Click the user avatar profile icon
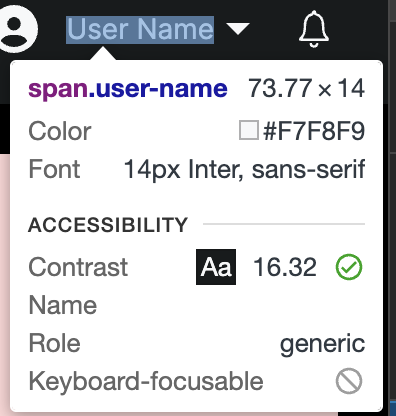The image size is (396, 416). pos(17,29)
